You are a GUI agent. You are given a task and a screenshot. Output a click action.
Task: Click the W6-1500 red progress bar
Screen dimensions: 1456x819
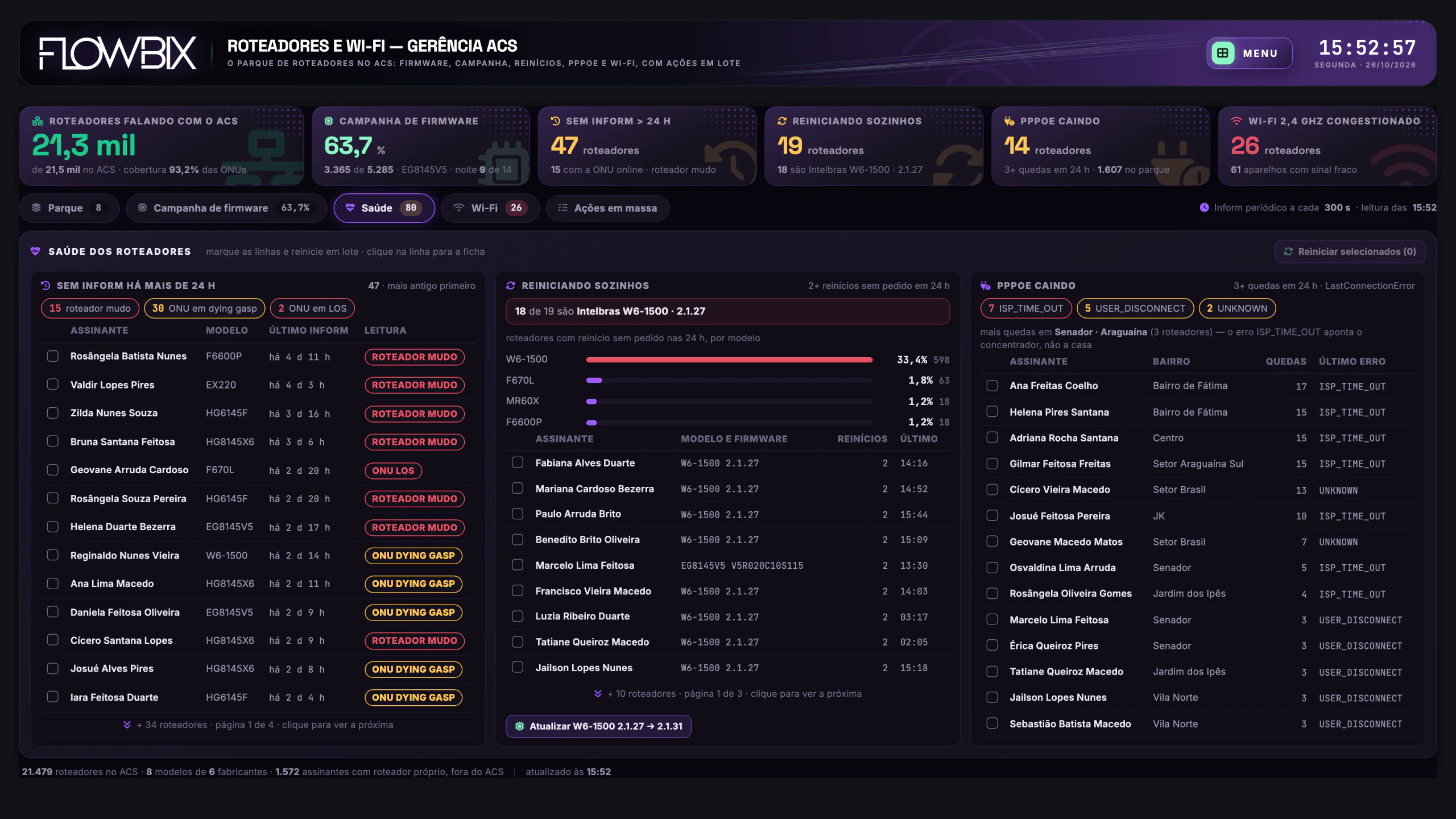coord(729,359)
